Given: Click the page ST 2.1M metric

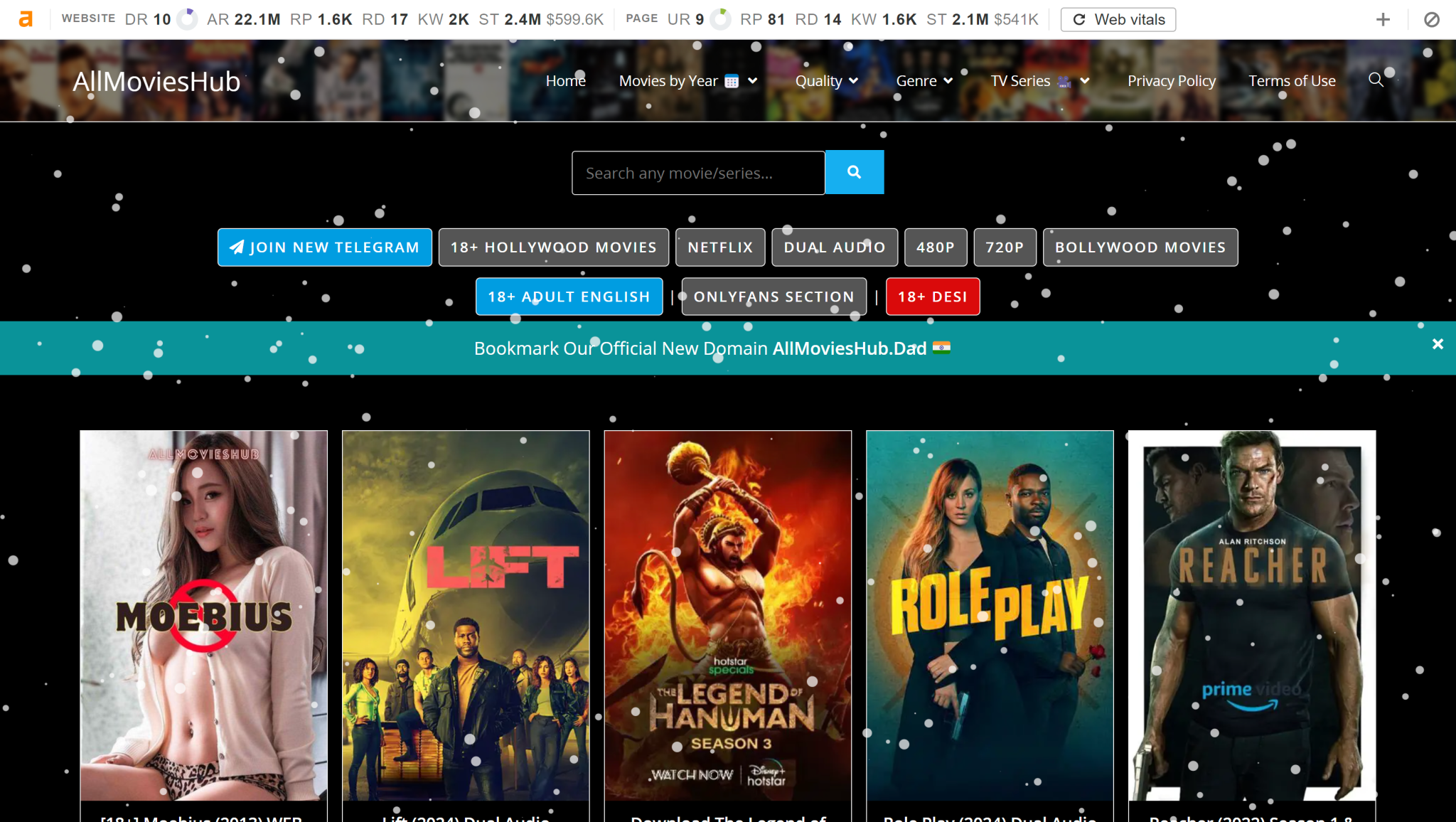Looking at the screenshot, I should coord(958,19).
